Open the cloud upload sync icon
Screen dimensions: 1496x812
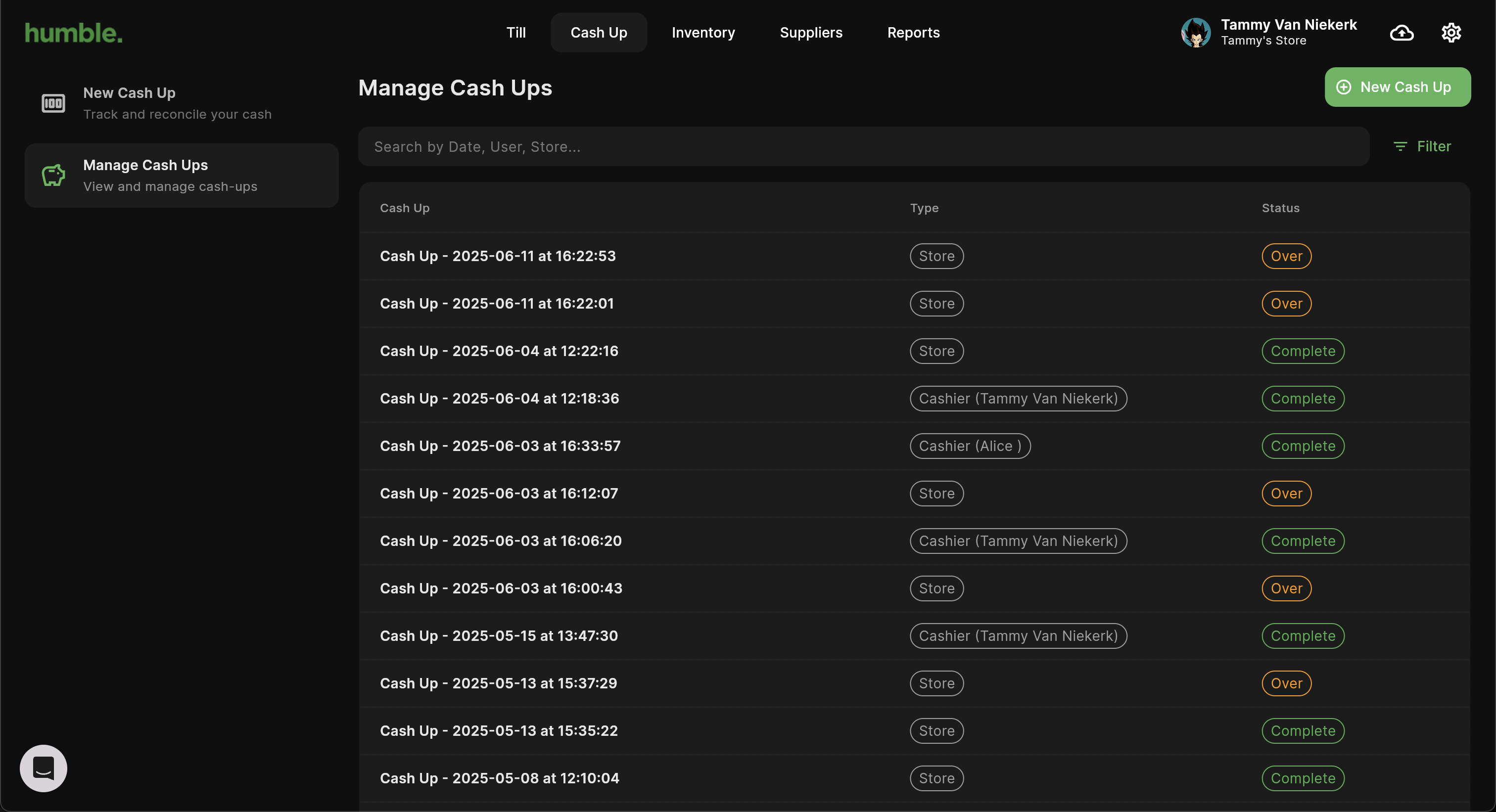pos(1402,33)
